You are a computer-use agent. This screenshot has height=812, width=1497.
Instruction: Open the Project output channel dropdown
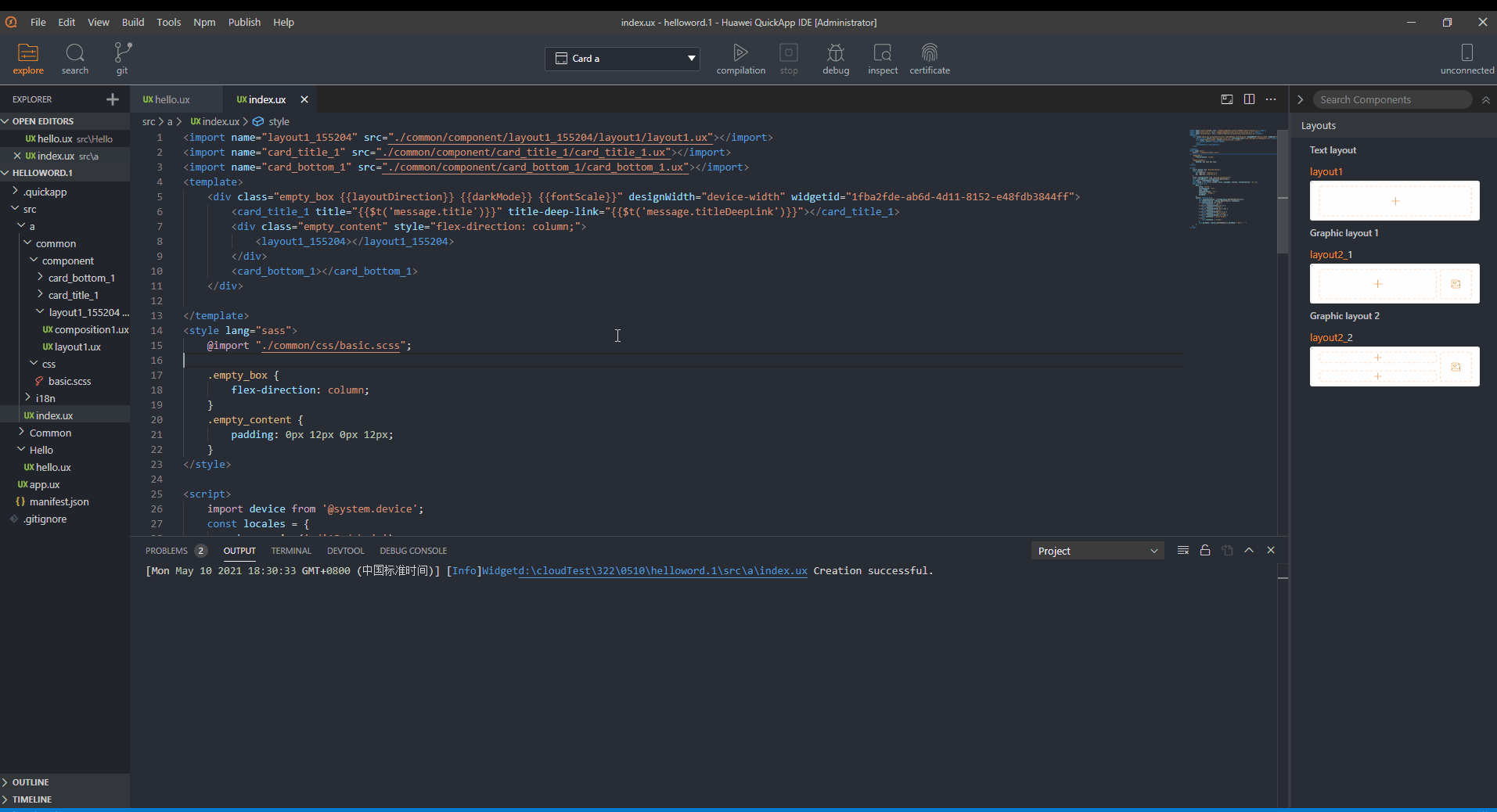[x=1097, y=551]
